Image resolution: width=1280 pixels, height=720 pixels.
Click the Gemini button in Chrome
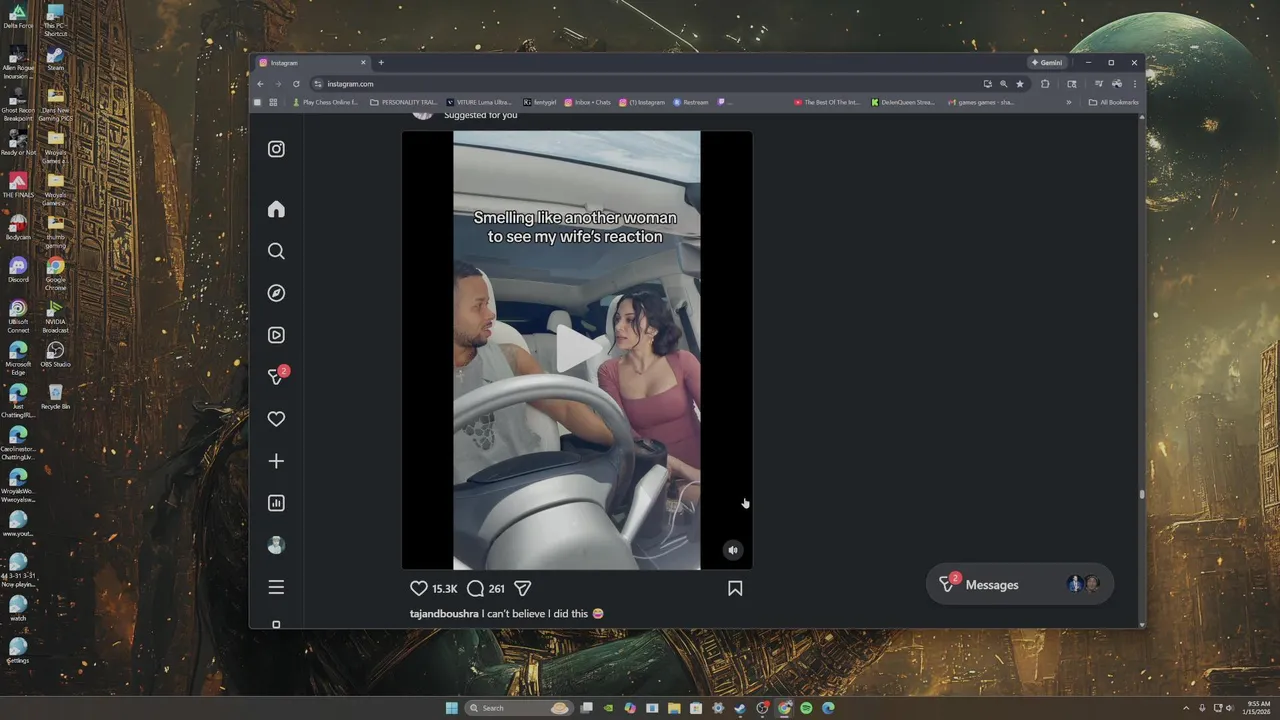(1047, 63)
